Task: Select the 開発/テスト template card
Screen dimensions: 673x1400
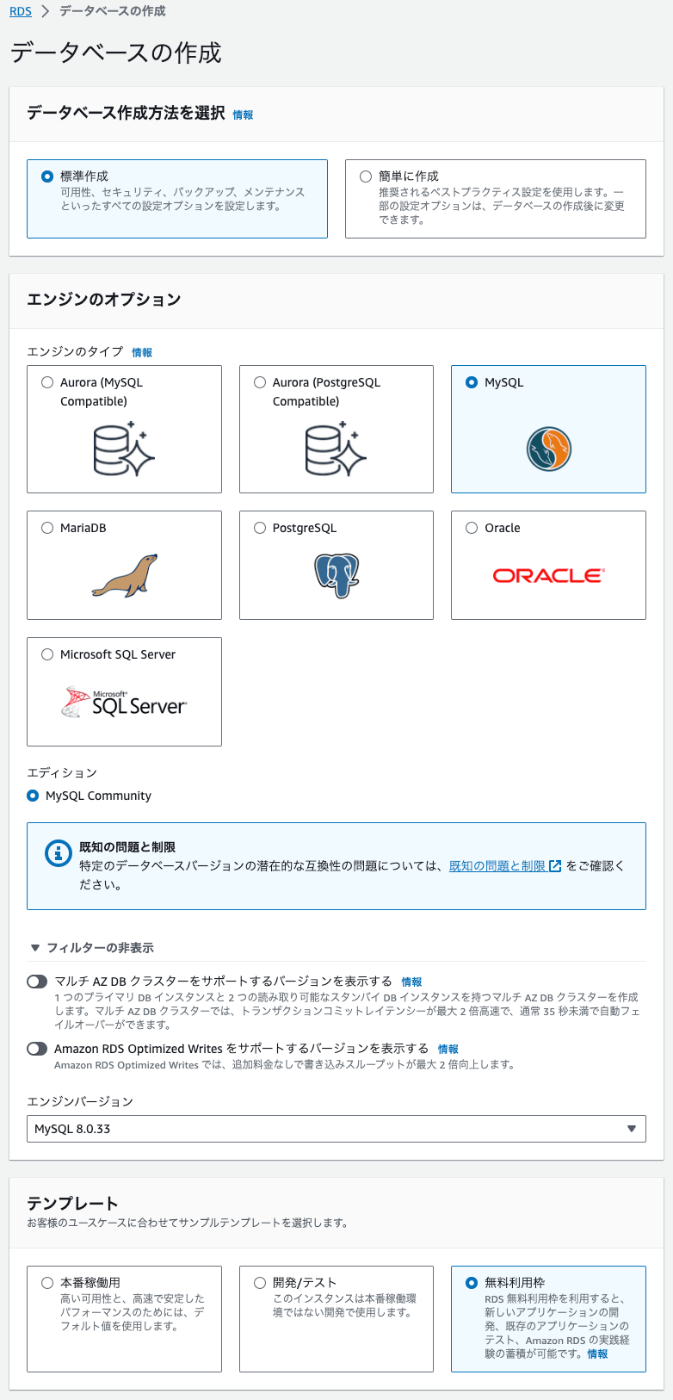Action: [336, 1318]
